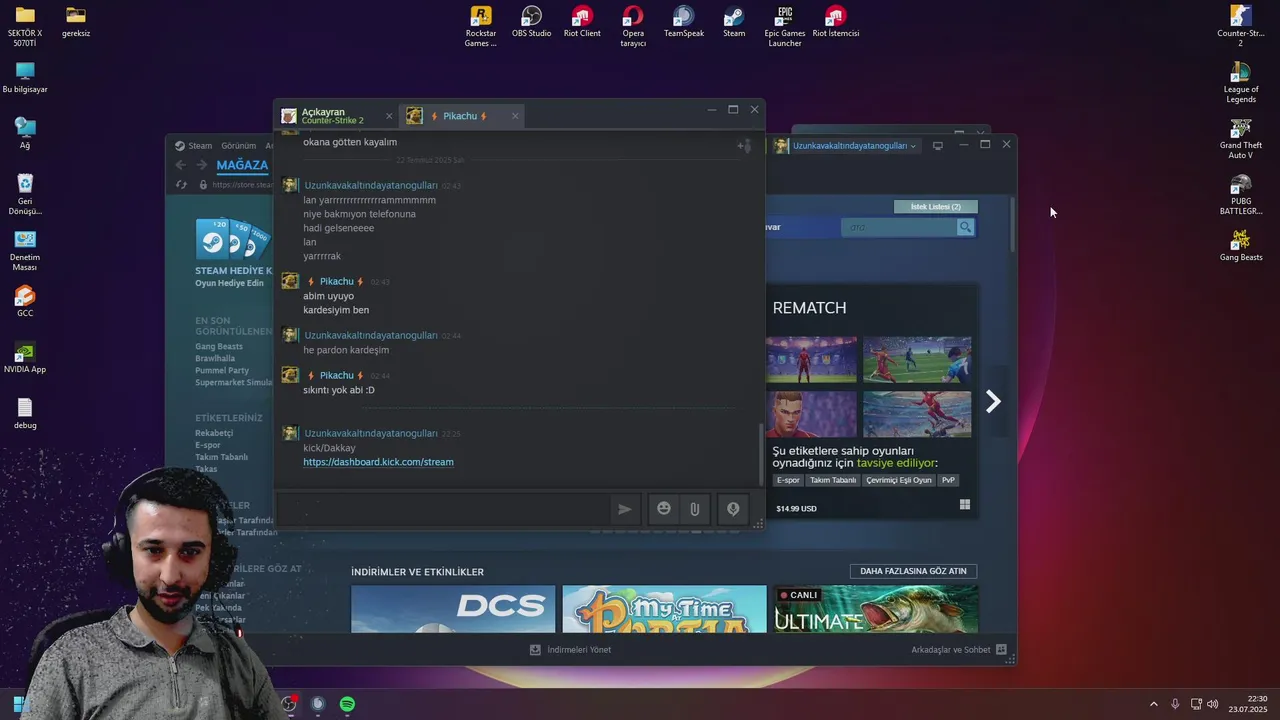Launch League of Legends from the desktop
Screen dimensions: 1280x720
click(x=1241, y=83)
